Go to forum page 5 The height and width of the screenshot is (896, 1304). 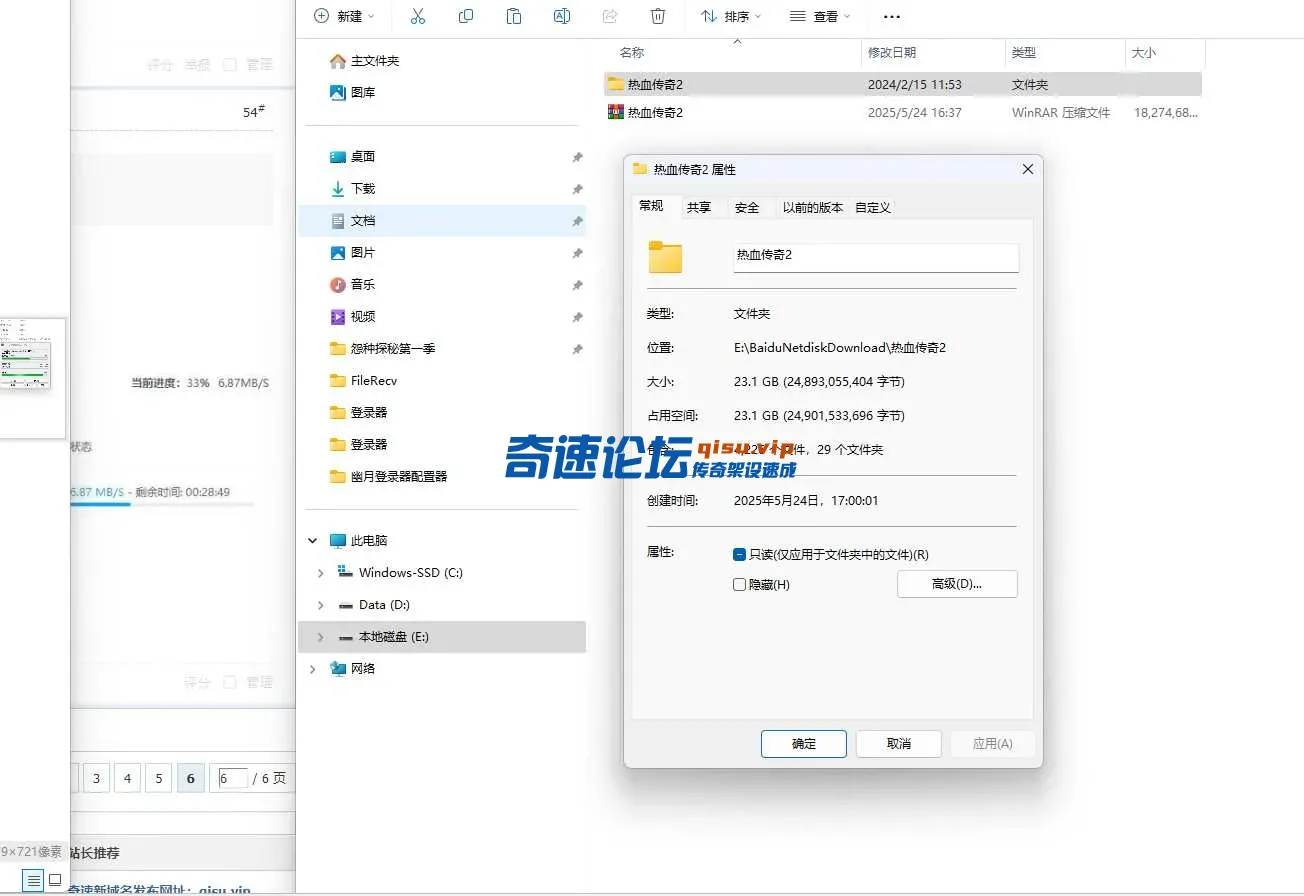158,778
